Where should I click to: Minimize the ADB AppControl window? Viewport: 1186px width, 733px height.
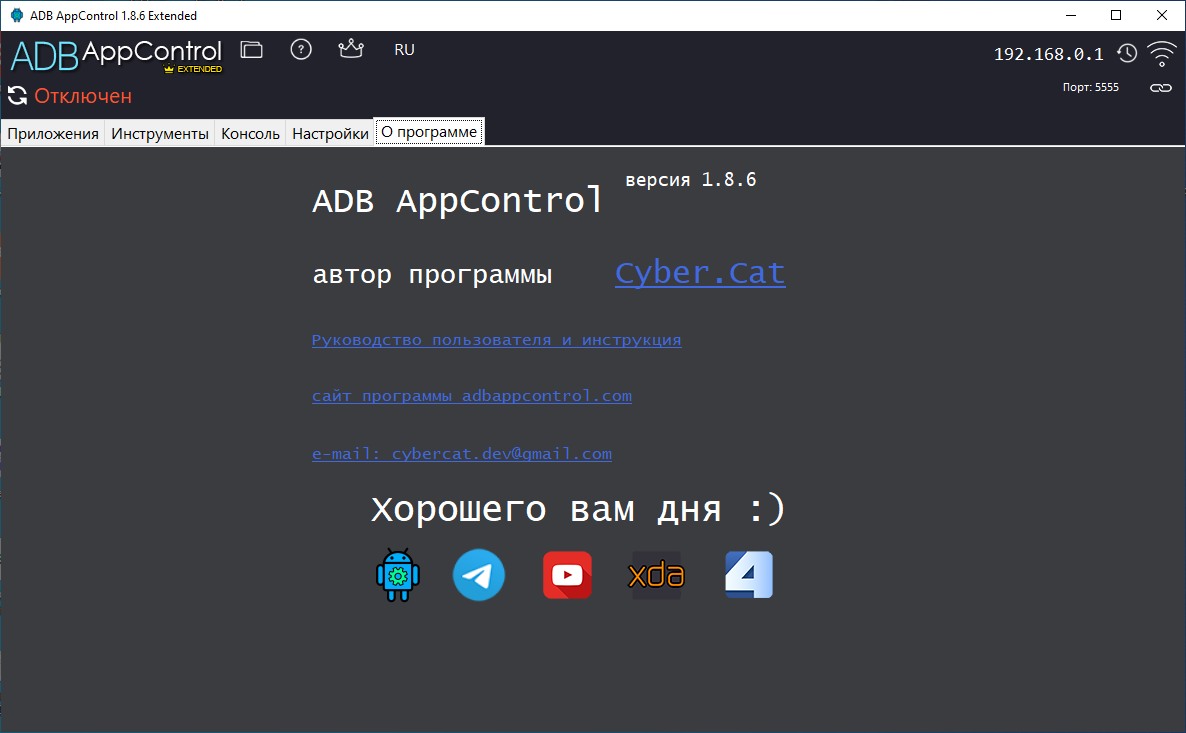point(1071,15)
